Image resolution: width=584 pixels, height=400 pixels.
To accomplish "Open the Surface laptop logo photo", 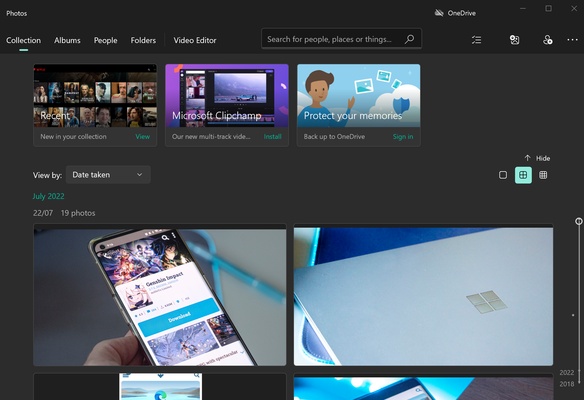I will pos(423,295).
